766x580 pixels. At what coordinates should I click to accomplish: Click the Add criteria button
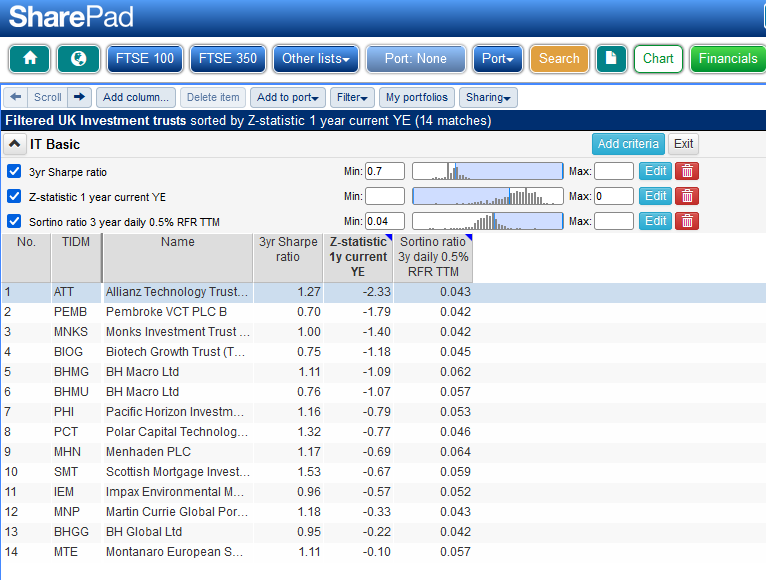(628, 144)
